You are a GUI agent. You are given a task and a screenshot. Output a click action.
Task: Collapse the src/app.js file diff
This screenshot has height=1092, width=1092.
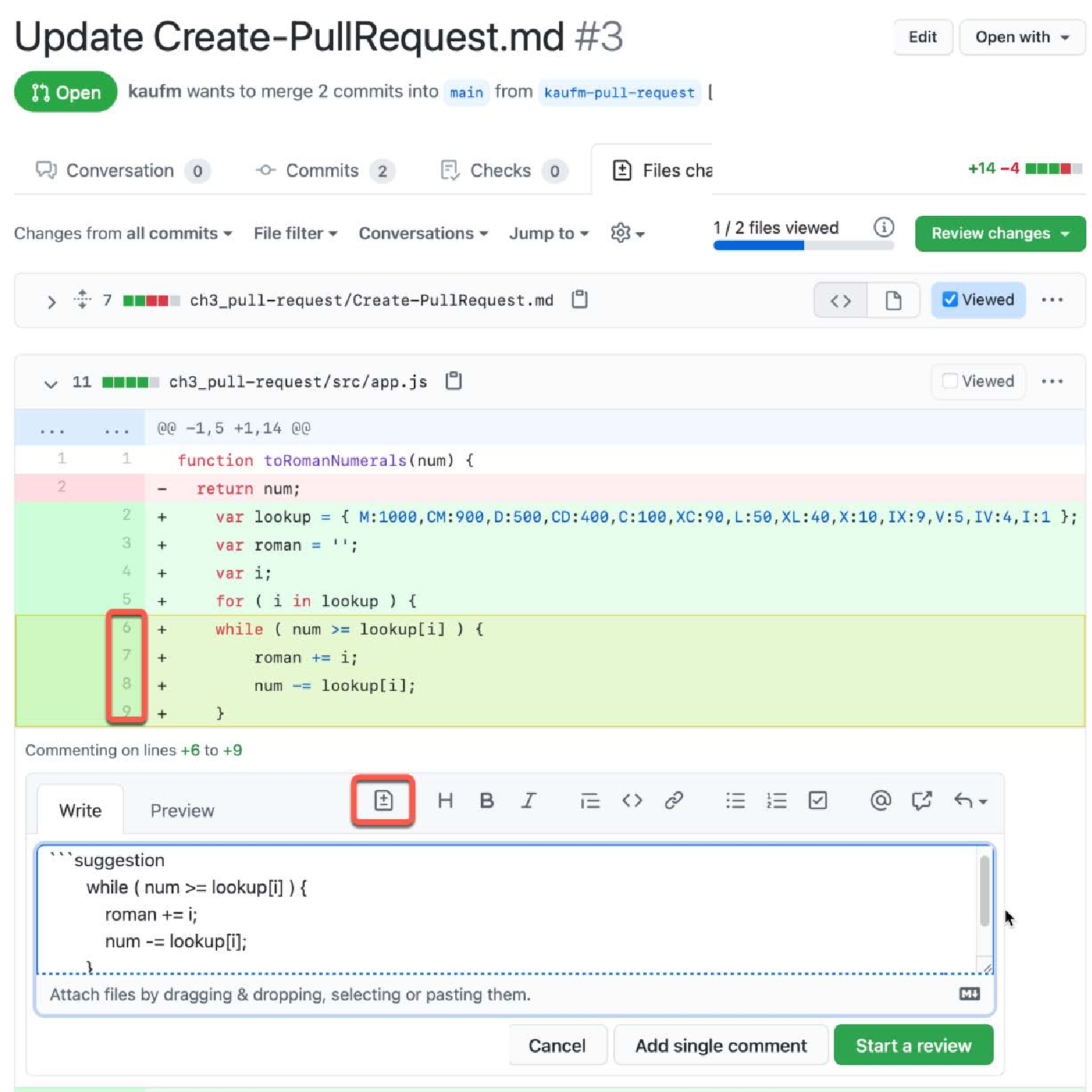51,383
